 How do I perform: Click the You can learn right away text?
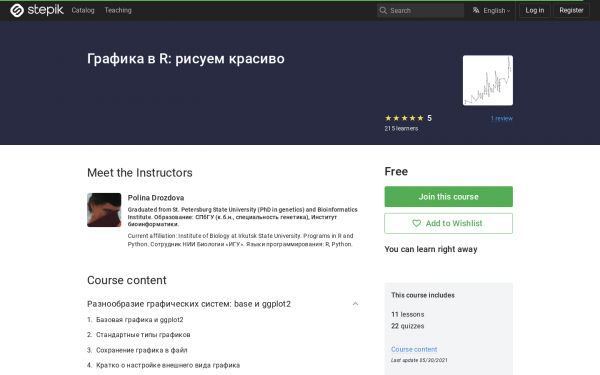(x=431, y=249)
